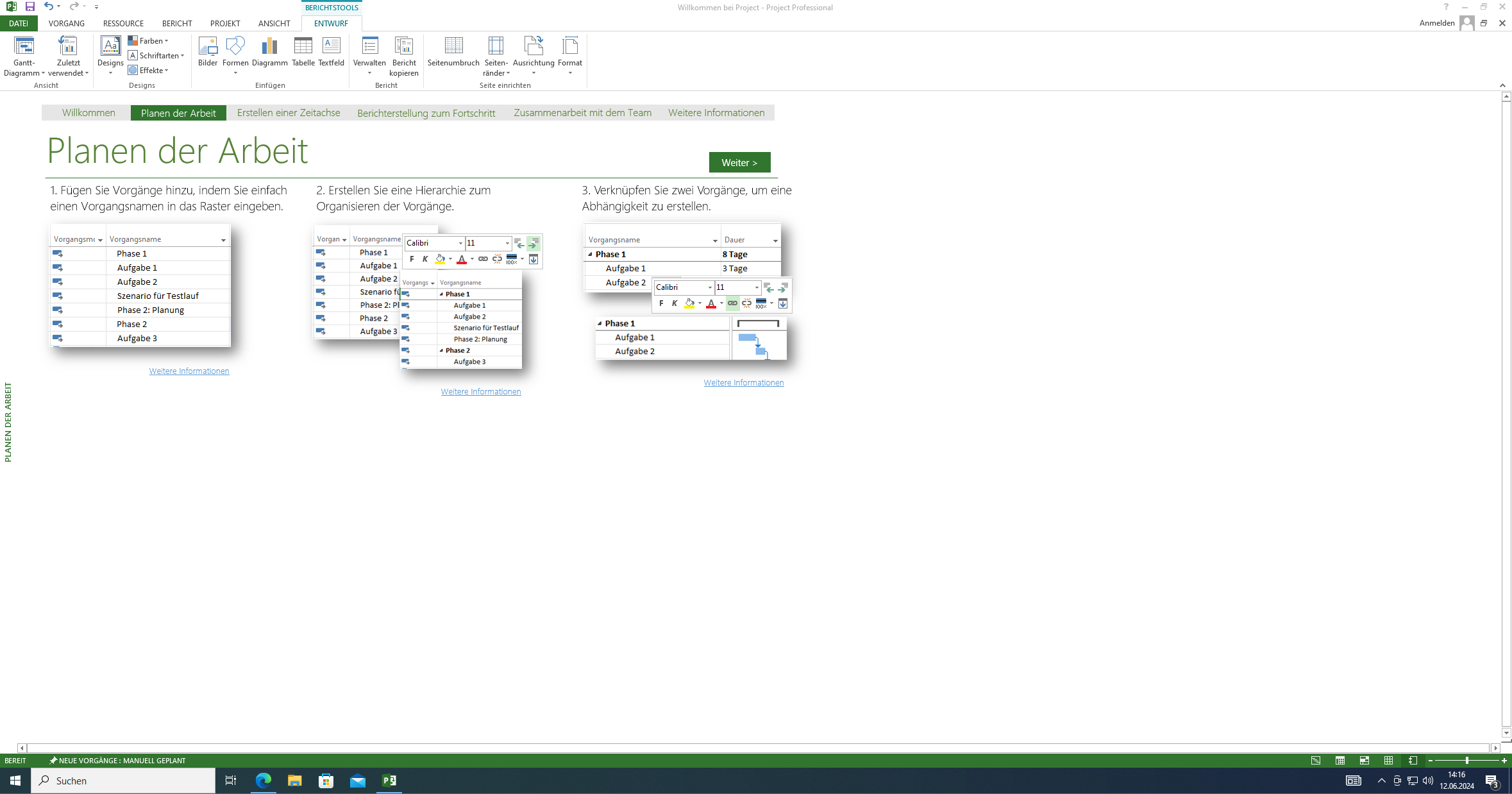This screenshot has width=1512, height=794.
Task: Expand the undo history dropdown arrow
Action: tap(59, 6)
